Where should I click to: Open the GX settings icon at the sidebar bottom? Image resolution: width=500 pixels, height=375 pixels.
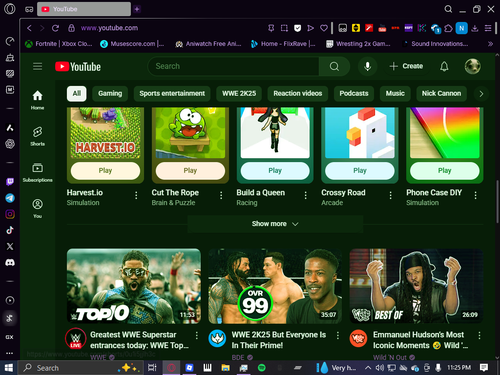(9, 337)
